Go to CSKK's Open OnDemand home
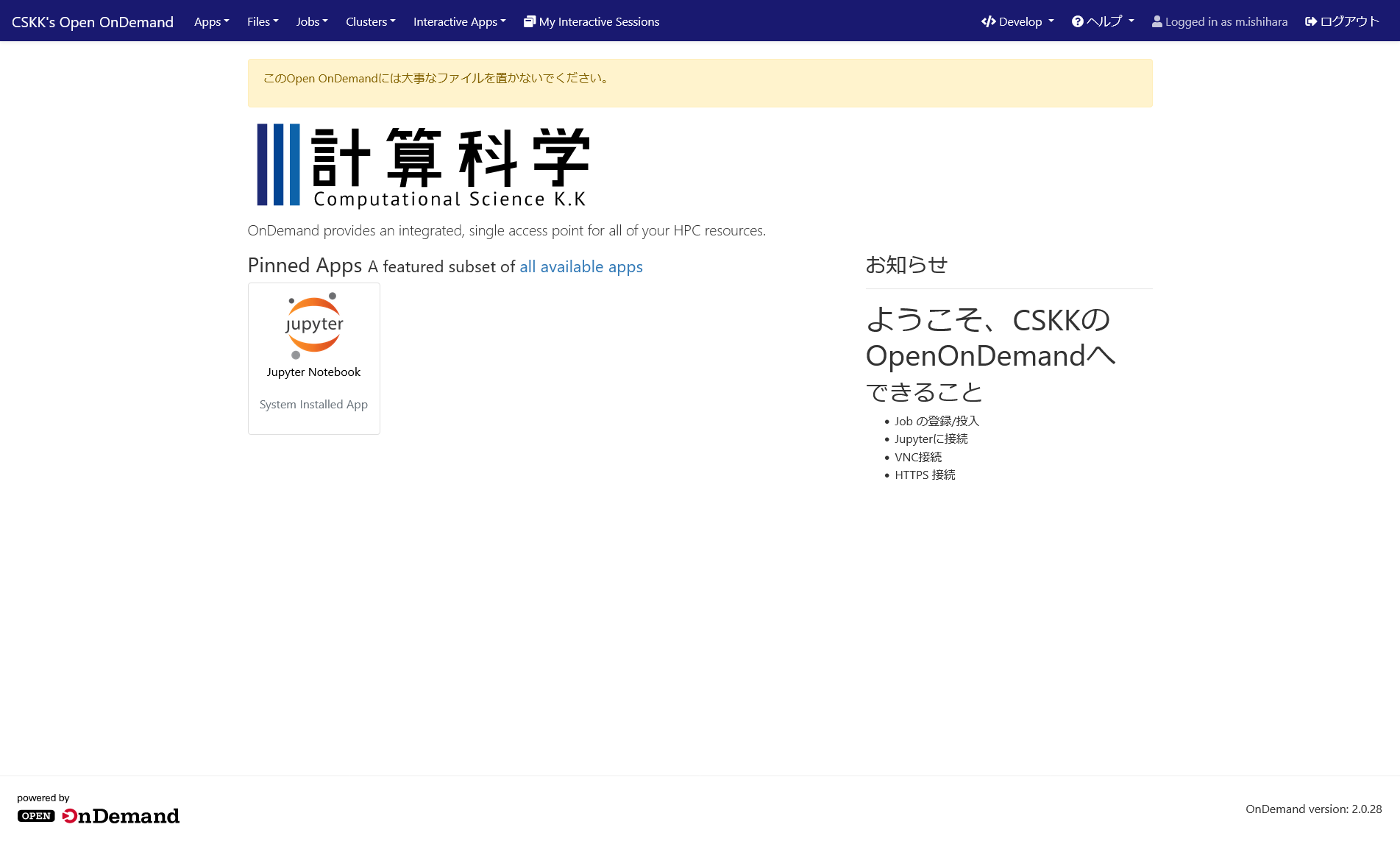 pyautogui.click(x=93, y=21)
